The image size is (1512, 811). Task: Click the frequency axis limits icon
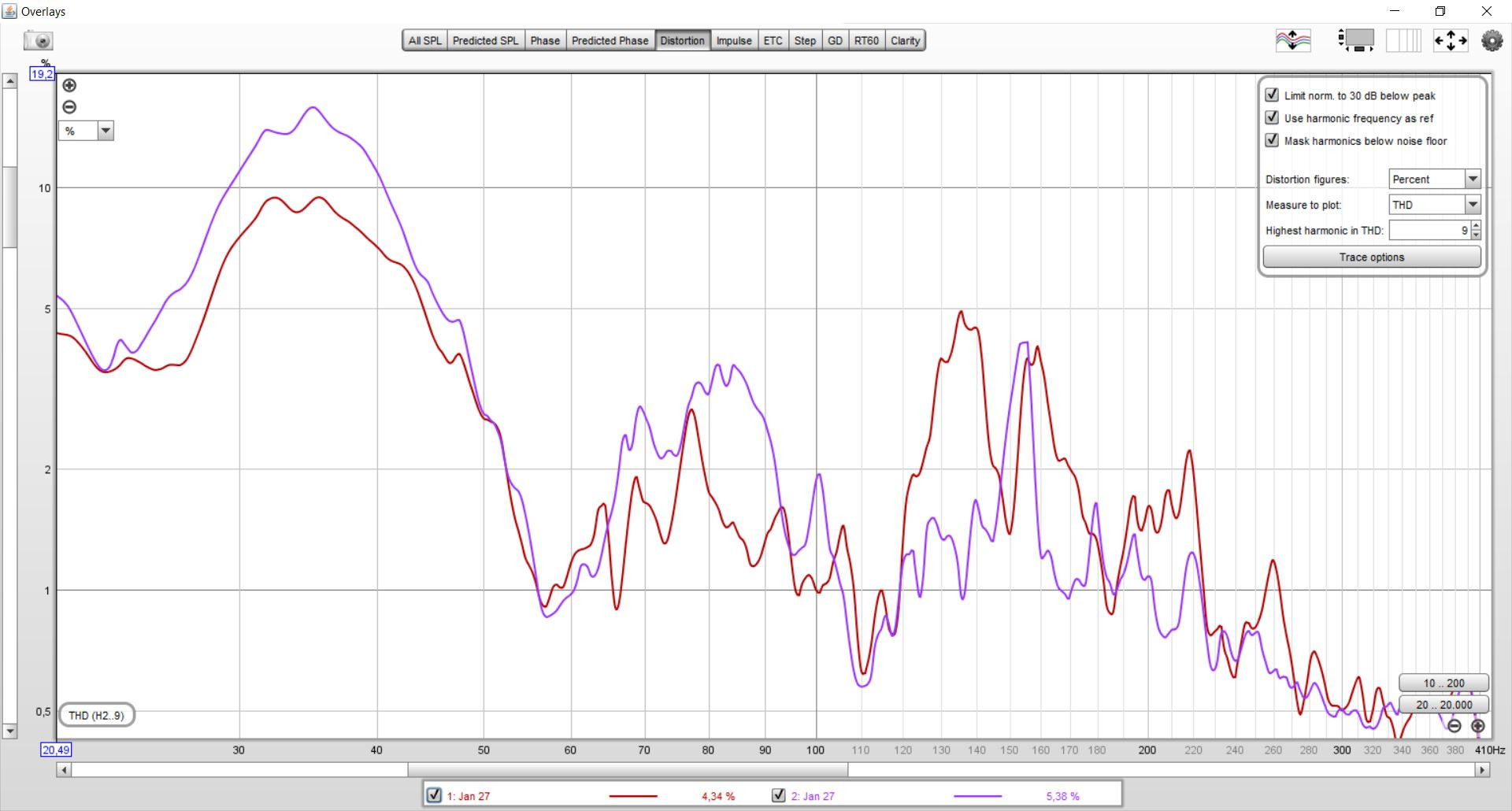[1403, 40]
